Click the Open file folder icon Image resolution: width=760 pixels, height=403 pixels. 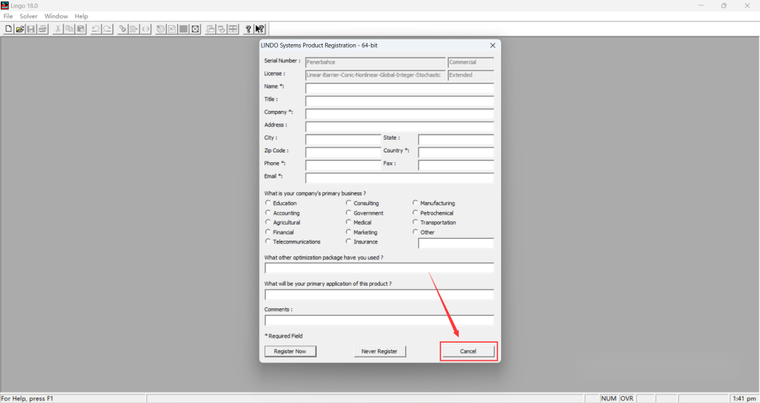click(20, 29)
